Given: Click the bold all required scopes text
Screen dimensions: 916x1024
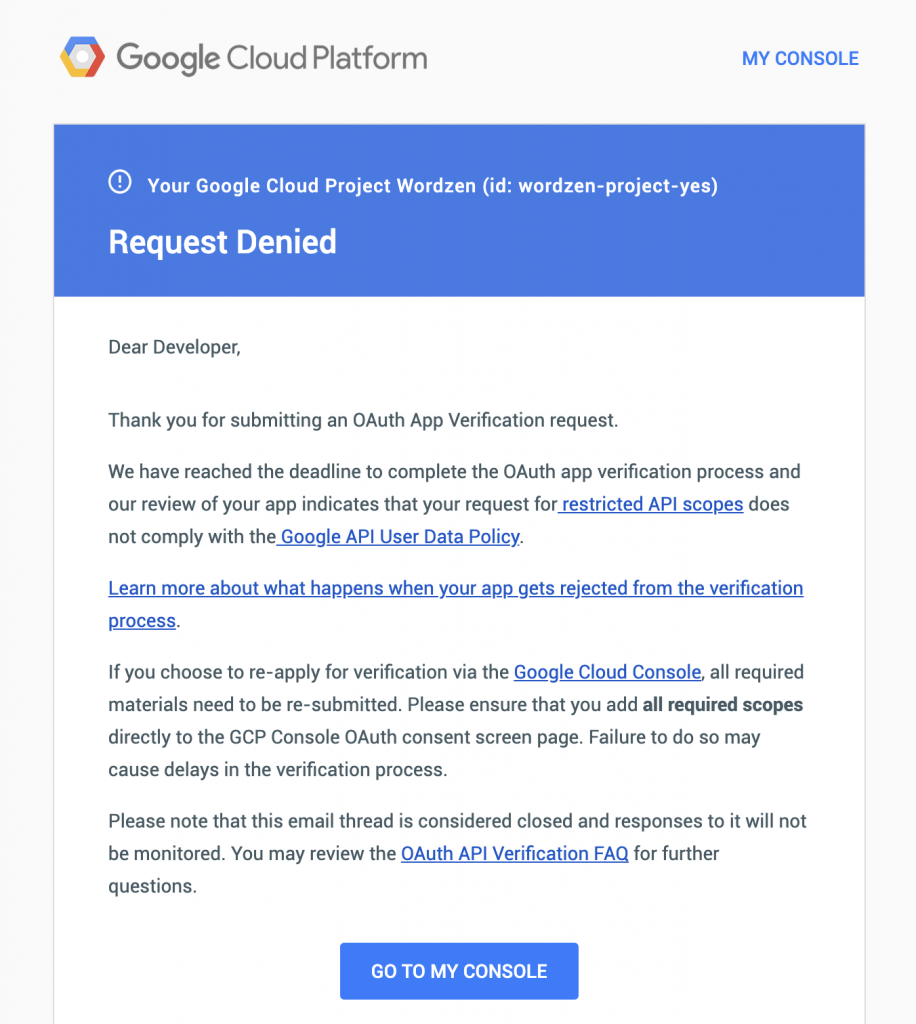Looking at the screenshot, I should point(723,705).
